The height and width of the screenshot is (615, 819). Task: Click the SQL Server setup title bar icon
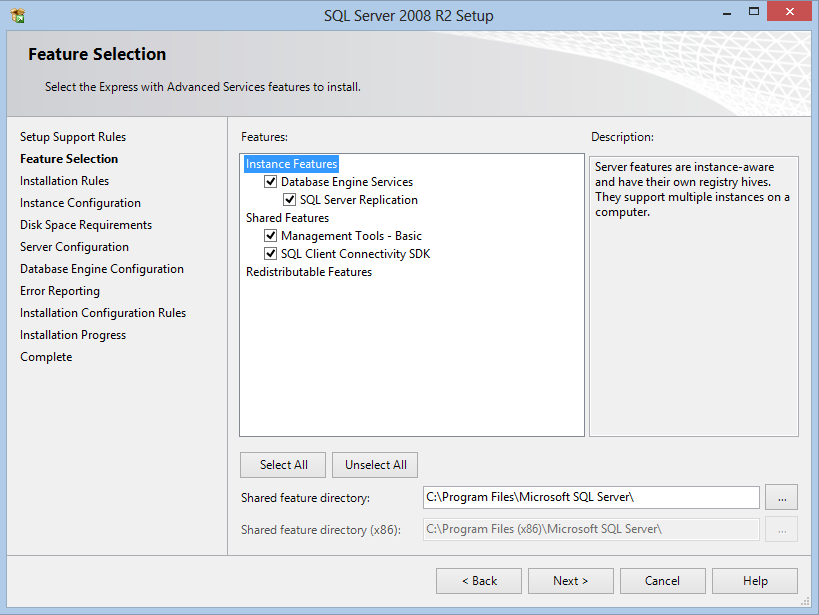tap(17, 16)
